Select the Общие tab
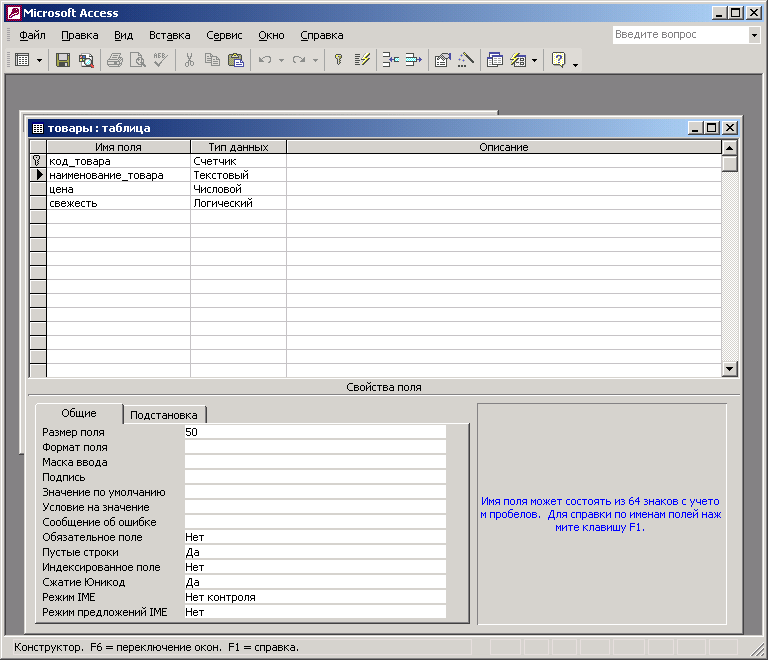This screenshot has width=768, height=660. point(78,413)
